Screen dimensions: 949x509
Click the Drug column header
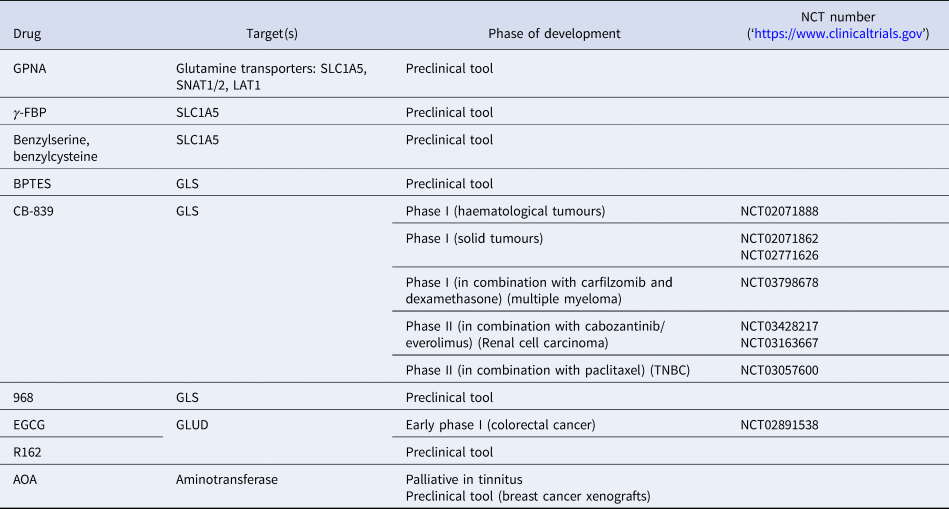pos(27,34)
